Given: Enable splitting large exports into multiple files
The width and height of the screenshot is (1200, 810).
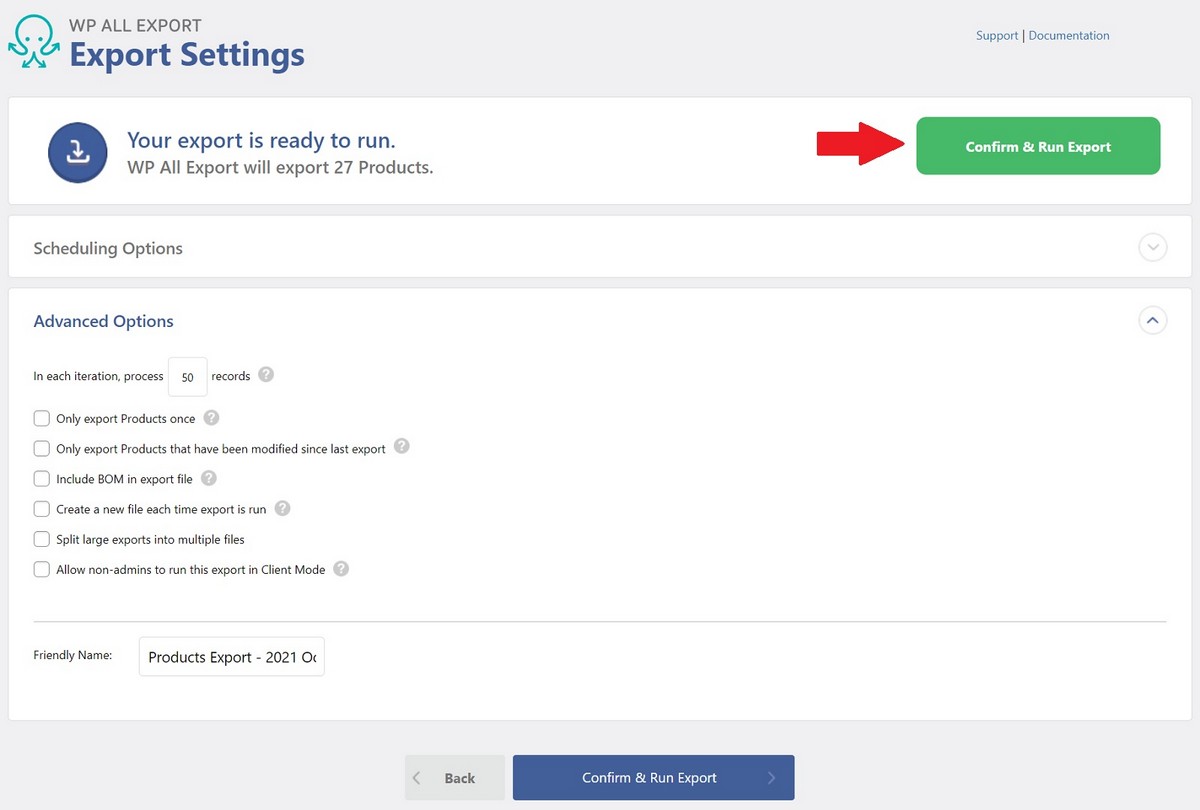Looking at the screenshot, I should 41,539.
